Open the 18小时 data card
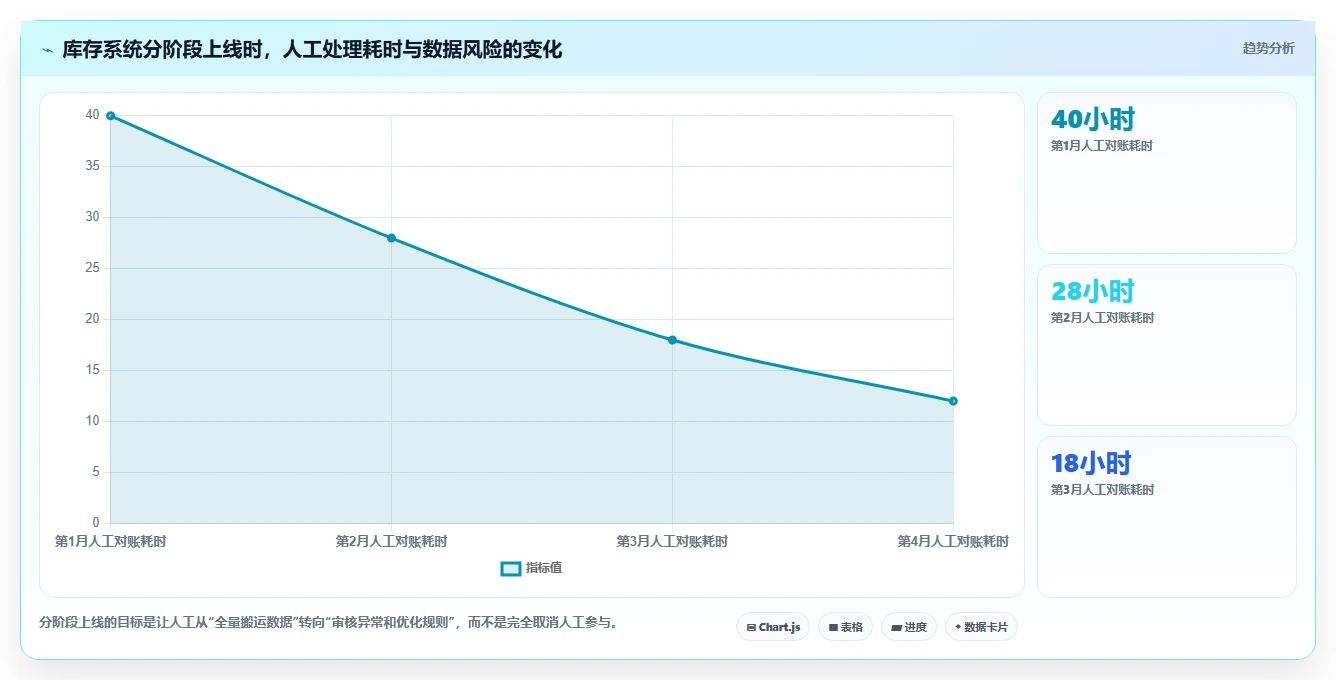The height and width of the screenshot is (680, 1336). pyautogui.click(x=1167, y=517)
